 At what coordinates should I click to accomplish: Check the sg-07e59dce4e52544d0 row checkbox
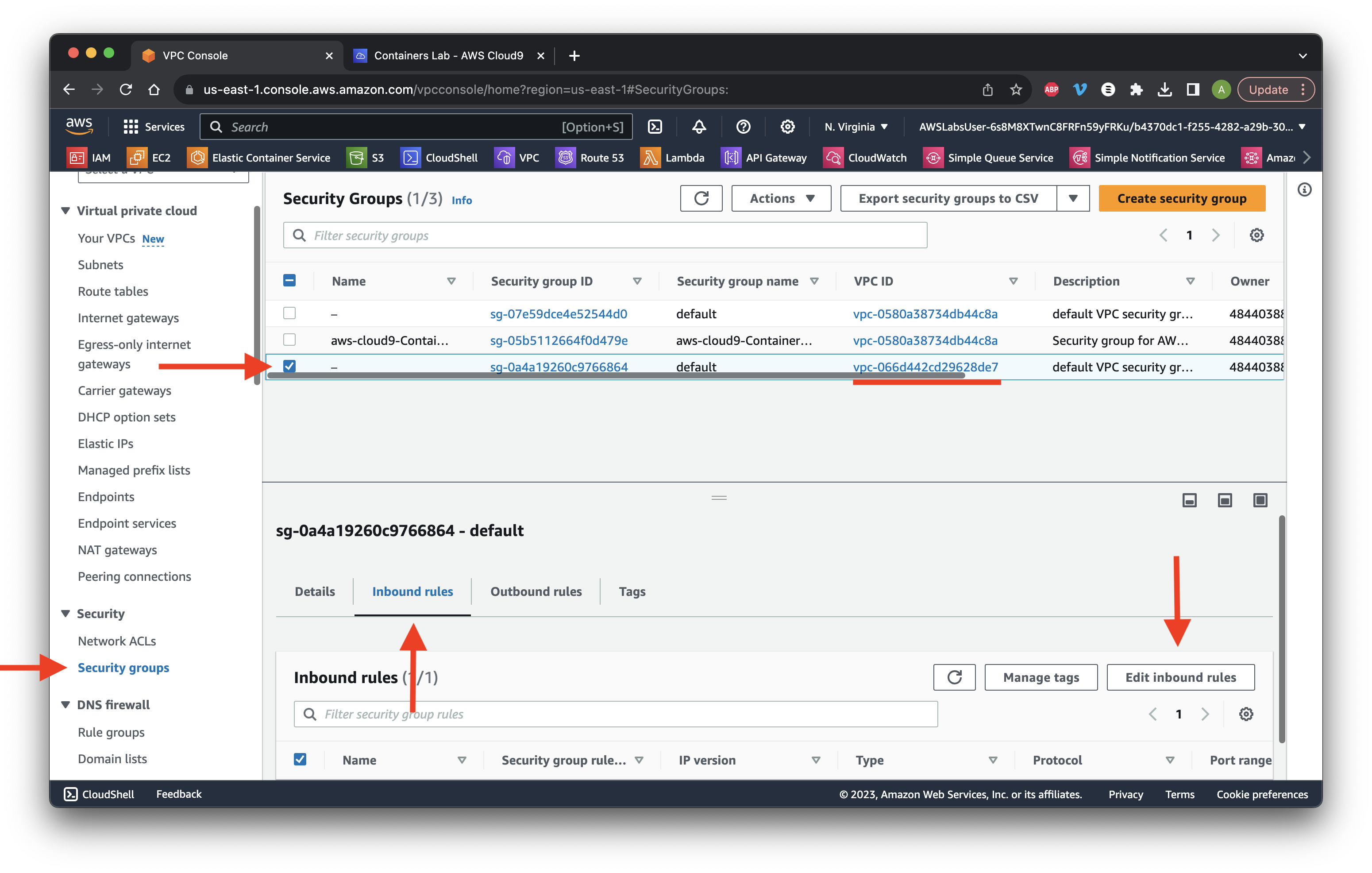(x=289, y=313)
